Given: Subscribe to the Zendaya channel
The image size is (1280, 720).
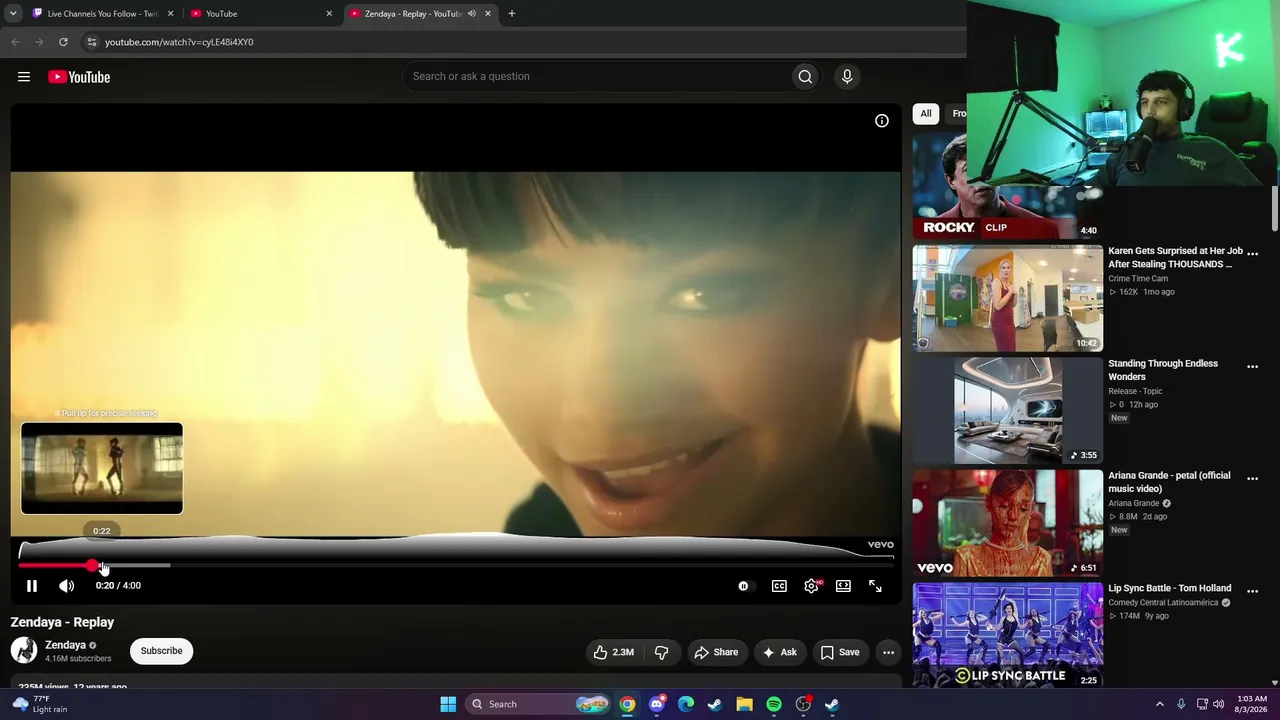Looking at the screenshot, I should point(161,651).
